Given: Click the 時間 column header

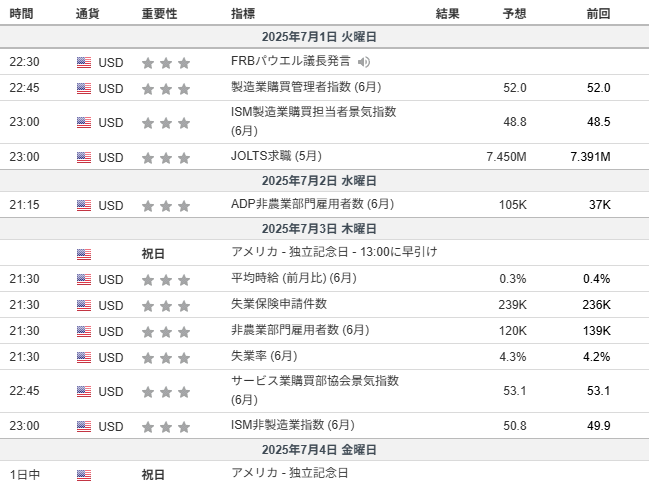Looking at the screenshot, I should tap(21, 14).
